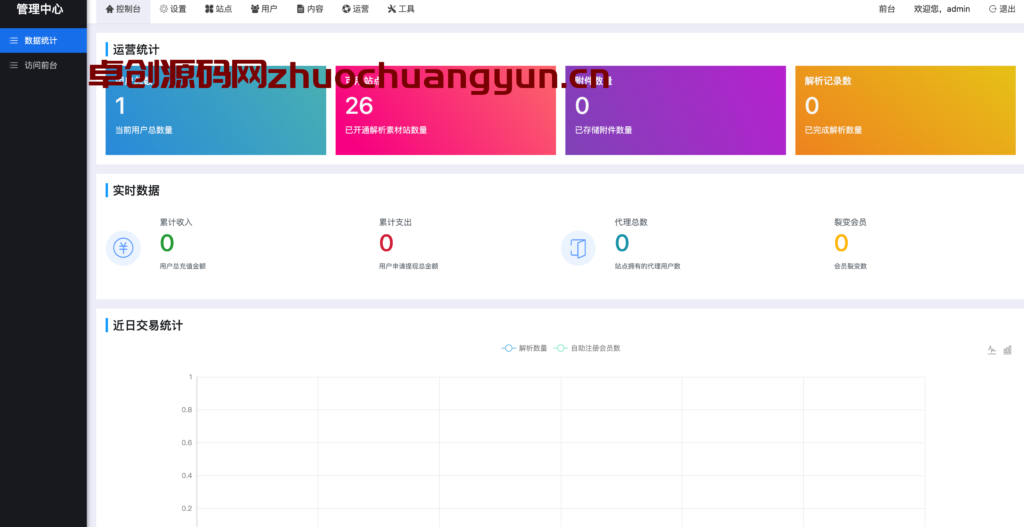Click the 实时数据 section heading
This screenshot has width=1024, height=527.
[136, 191]
